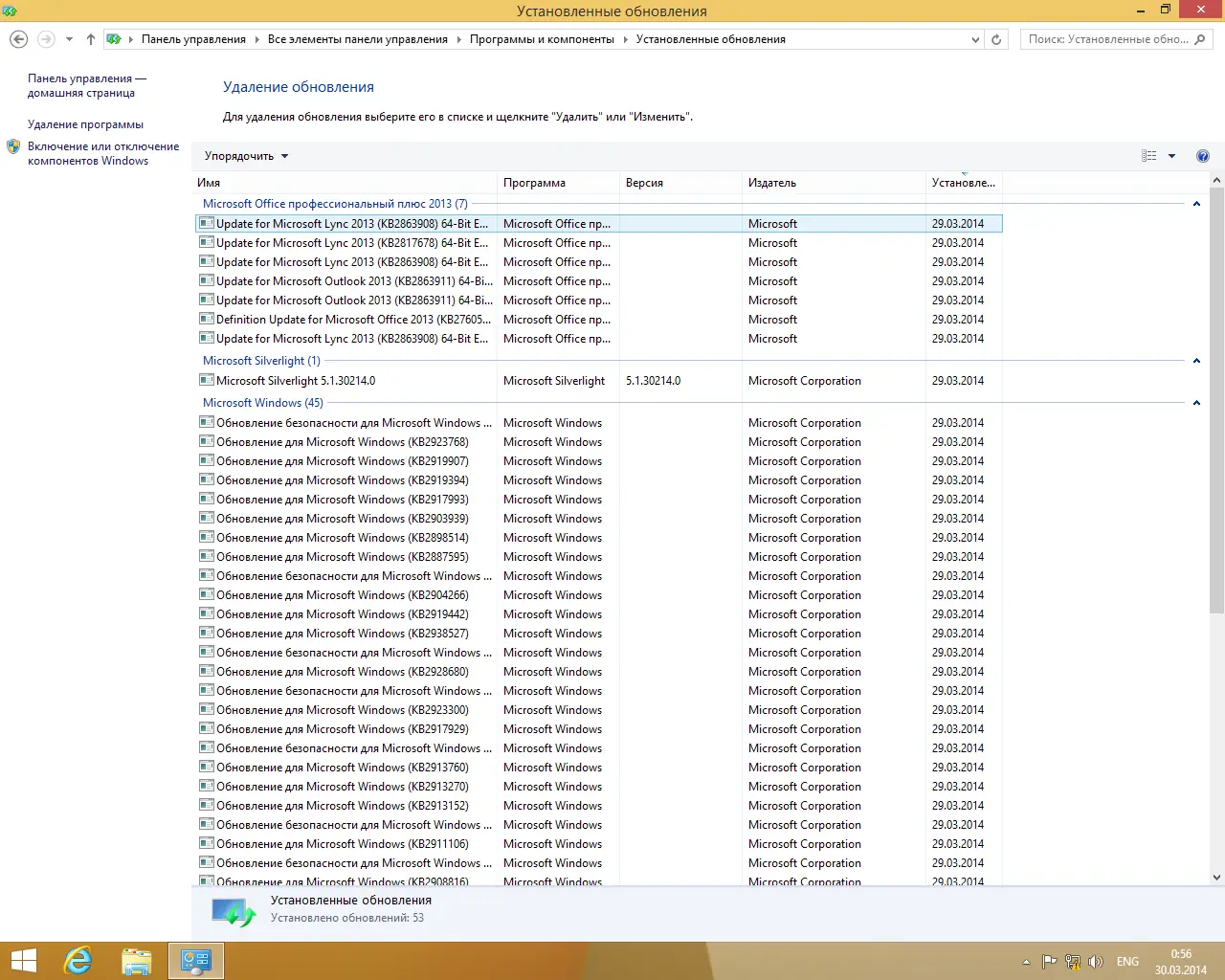Click the control panel icon in the address bar
This screenshot has height=980, width=1225.
(x=114, y=39)
